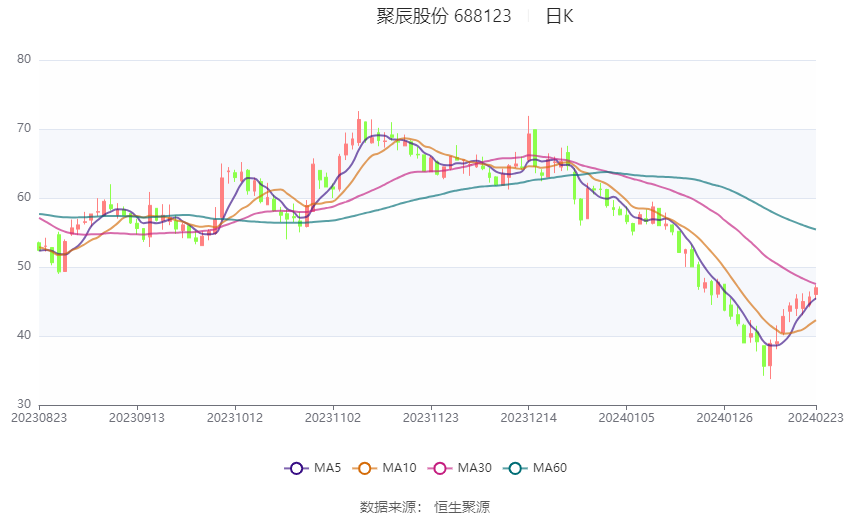Click the x-axis date label 20231012
This screenshot has height=517, width=850.
[235, 418]
